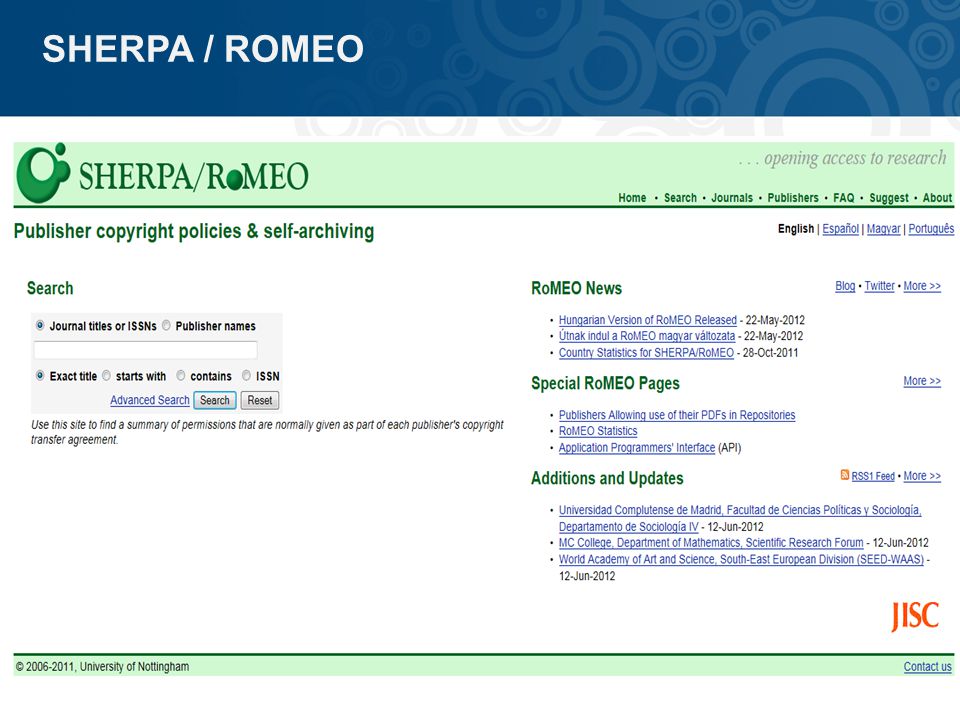The height and width of the screenshot is (720, 960).
Task: Go to Publishers in navigation bar
Action: point(793,198)
